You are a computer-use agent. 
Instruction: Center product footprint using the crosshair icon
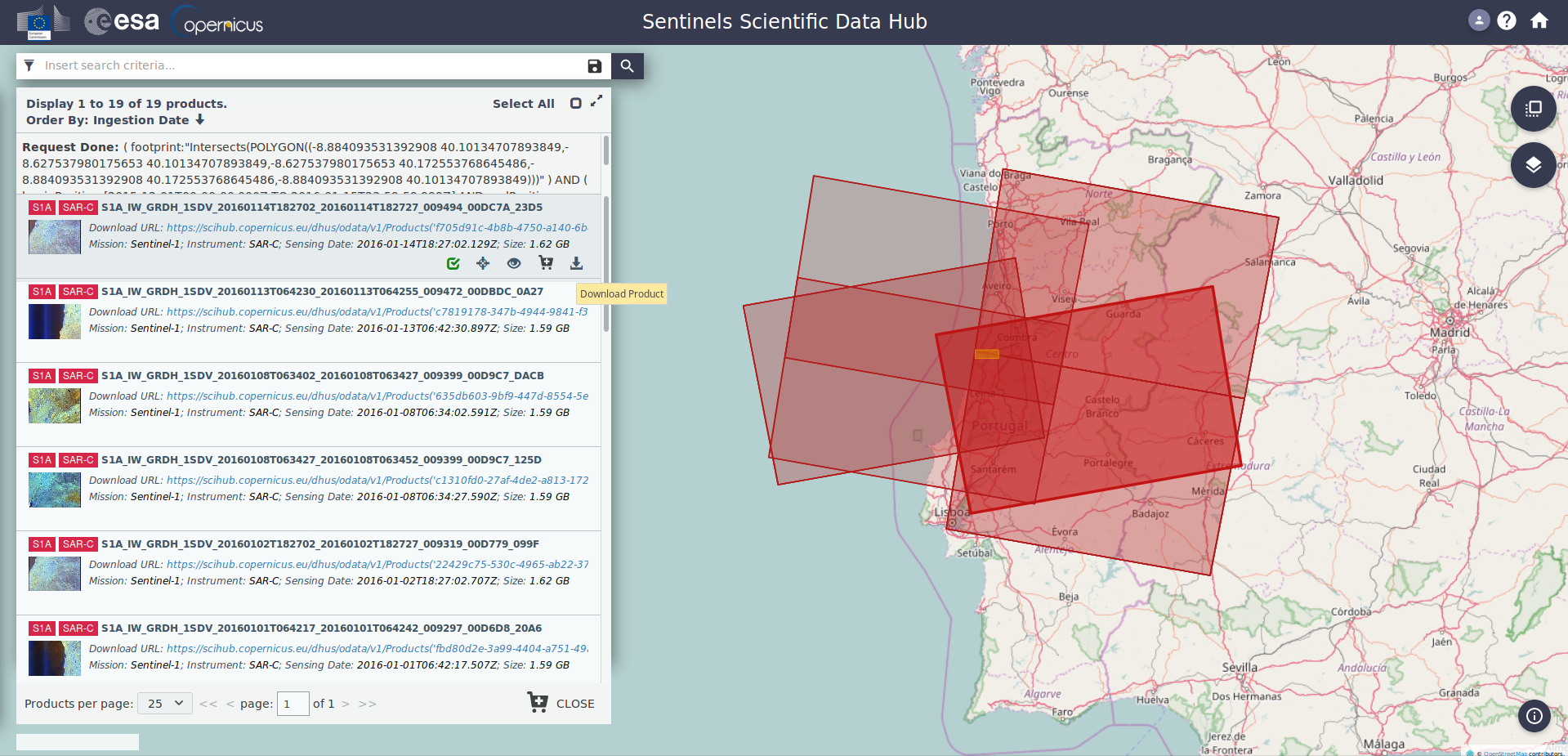483,263
